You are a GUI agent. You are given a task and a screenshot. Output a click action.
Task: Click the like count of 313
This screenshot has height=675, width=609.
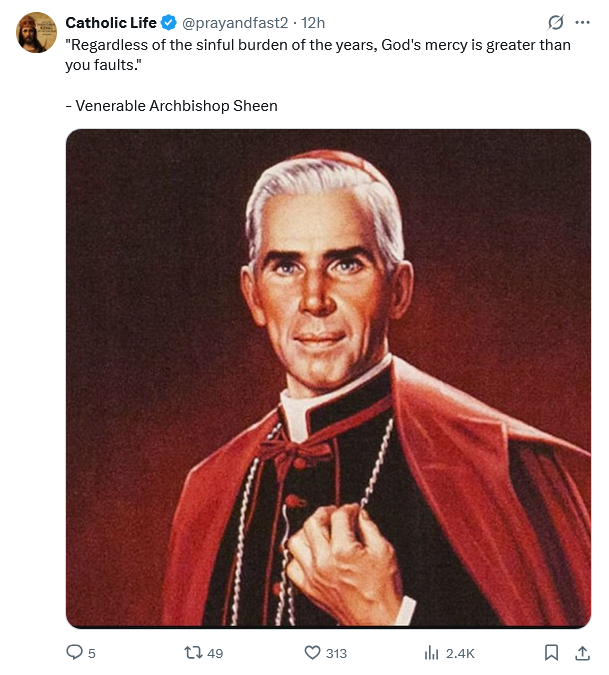(337, 653)
